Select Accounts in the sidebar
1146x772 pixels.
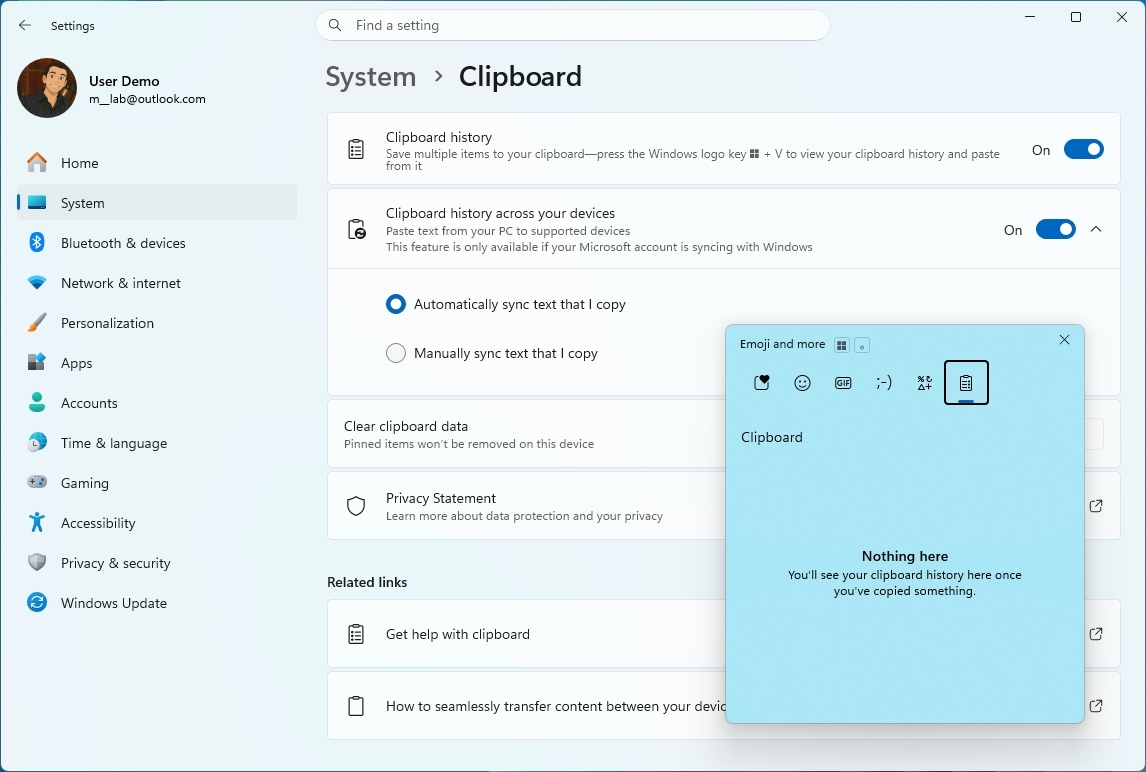pyautogui.click(x=88, y=403)
